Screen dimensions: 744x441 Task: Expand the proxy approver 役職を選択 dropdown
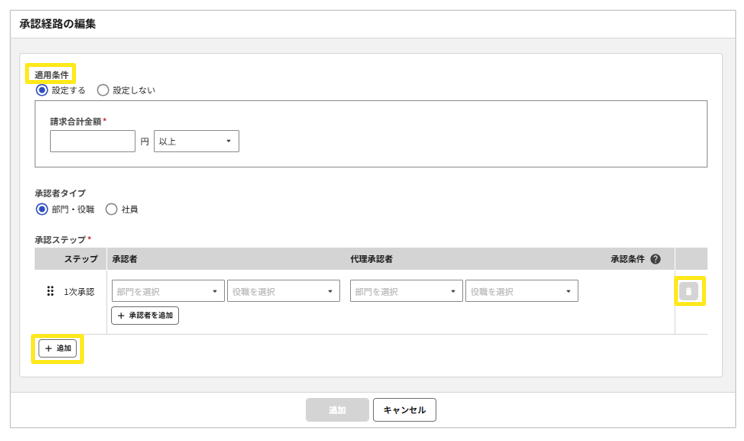[x=521, y=292]
